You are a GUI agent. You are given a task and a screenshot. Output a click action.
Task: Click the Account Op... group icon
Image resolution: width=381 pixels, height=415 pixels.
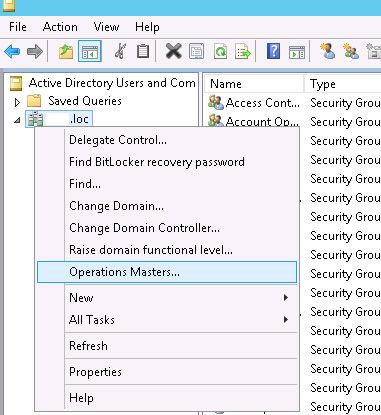click(x=215, y=121)
